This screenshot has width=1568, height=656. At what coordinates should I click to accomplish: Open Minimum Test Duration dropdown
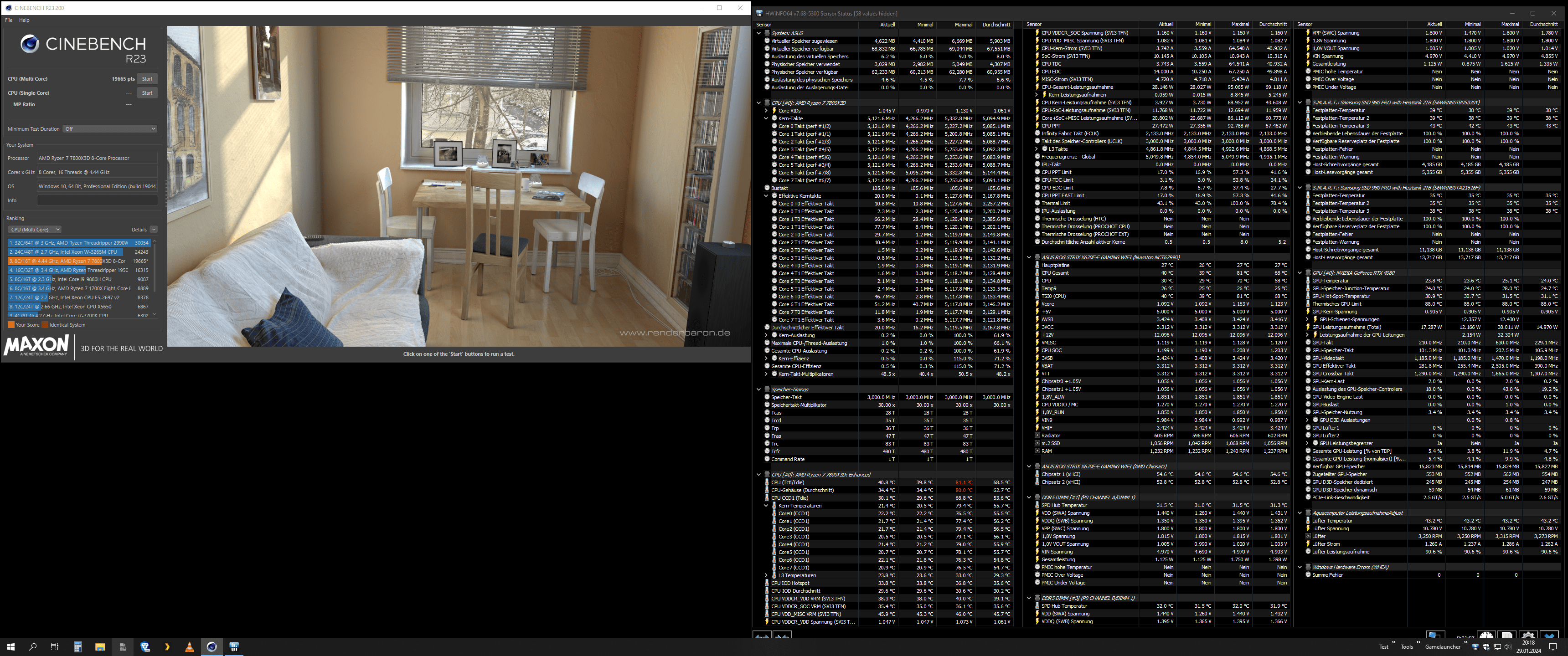110,129
